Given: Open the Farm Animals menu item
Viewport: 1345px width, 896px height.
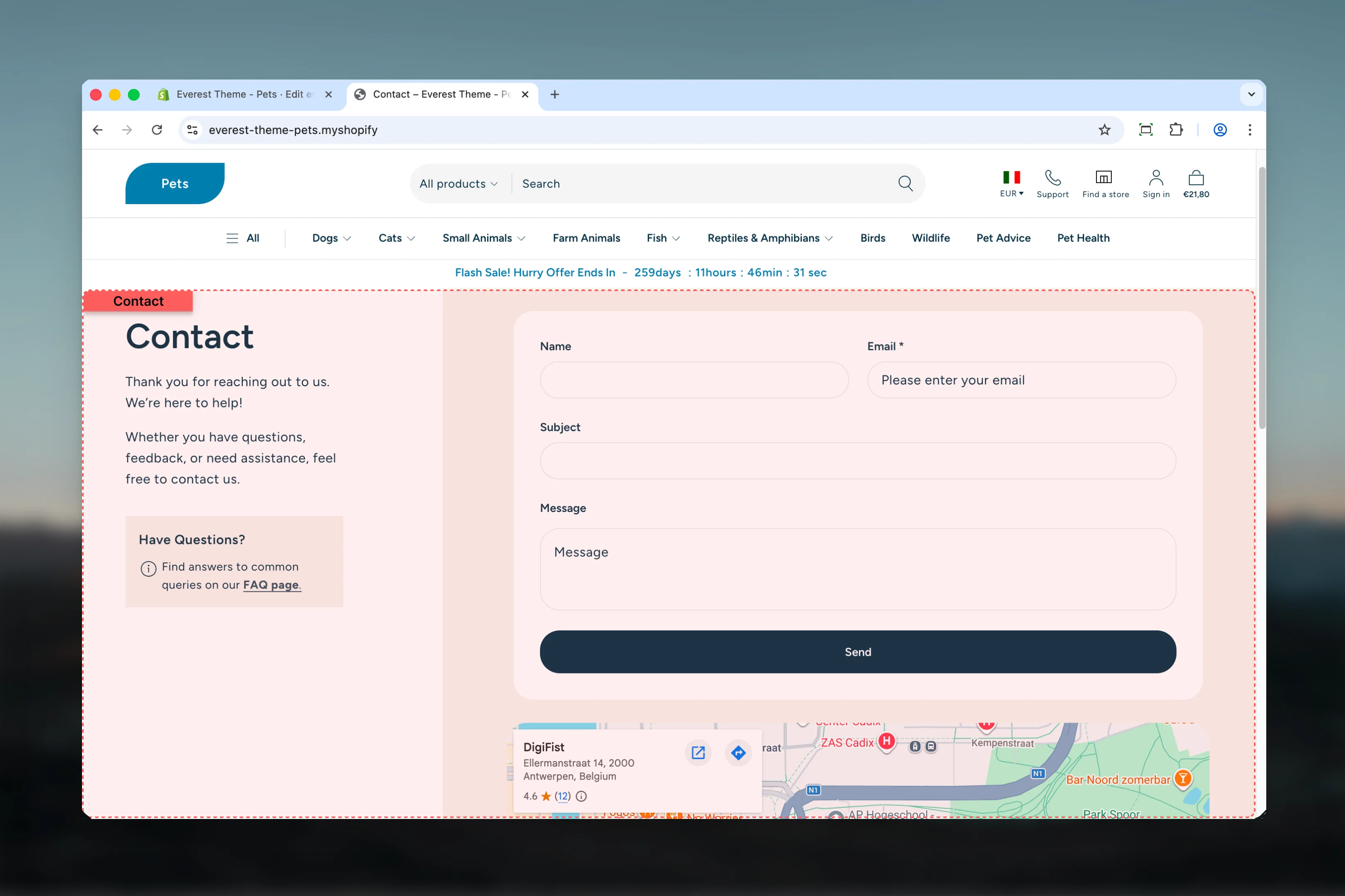Looking at the screenshot, I should click(586, 238).
